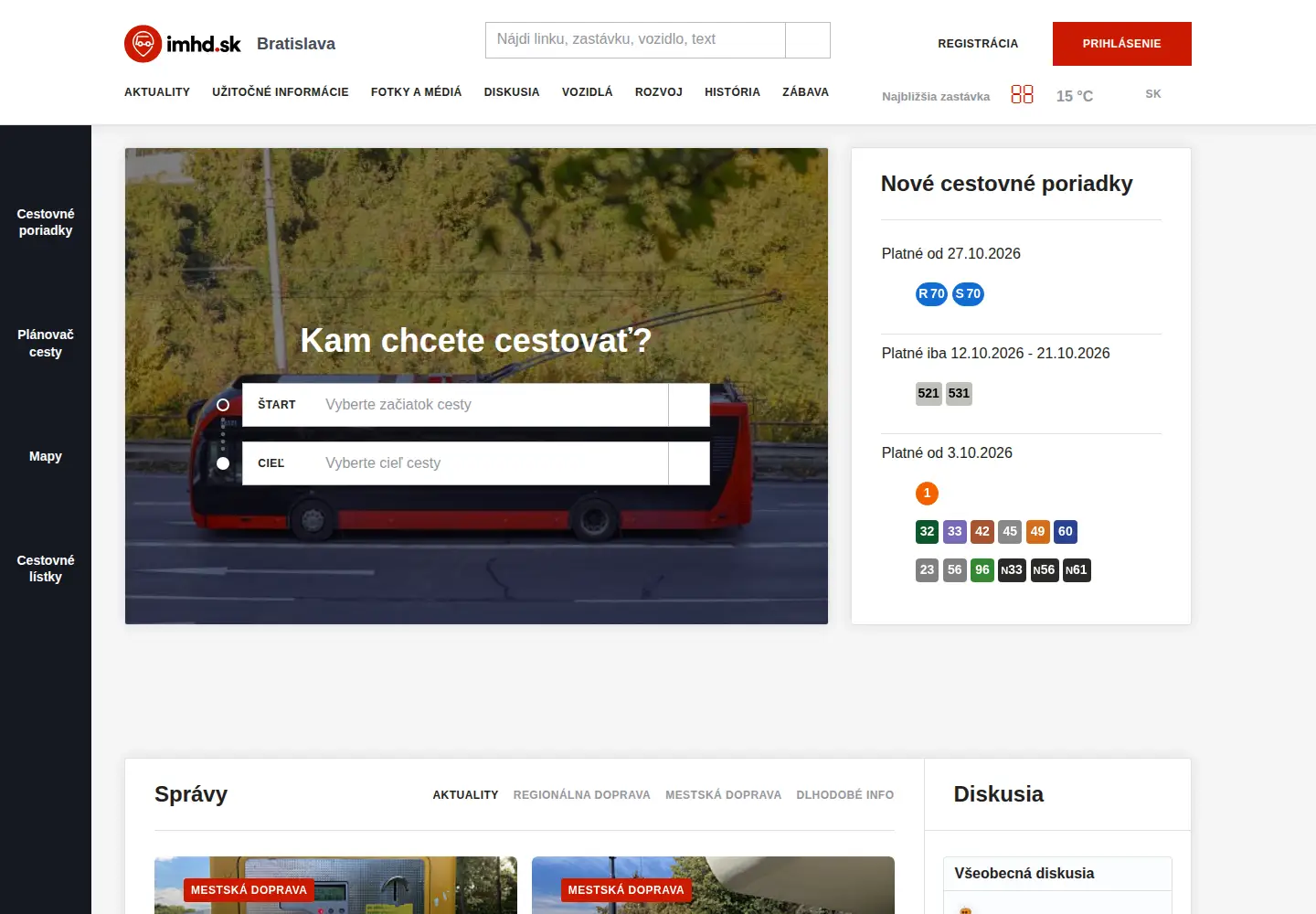Screen dimensions: 1316x914
Task: Open line 32 badge
Action: pos(927,532)
